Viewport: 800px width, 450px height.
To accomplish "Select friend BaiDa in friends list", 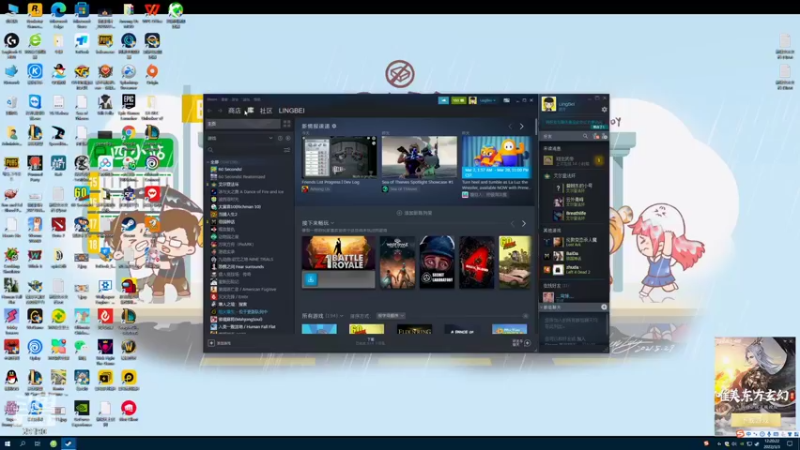I will click(x=573, y=255).
